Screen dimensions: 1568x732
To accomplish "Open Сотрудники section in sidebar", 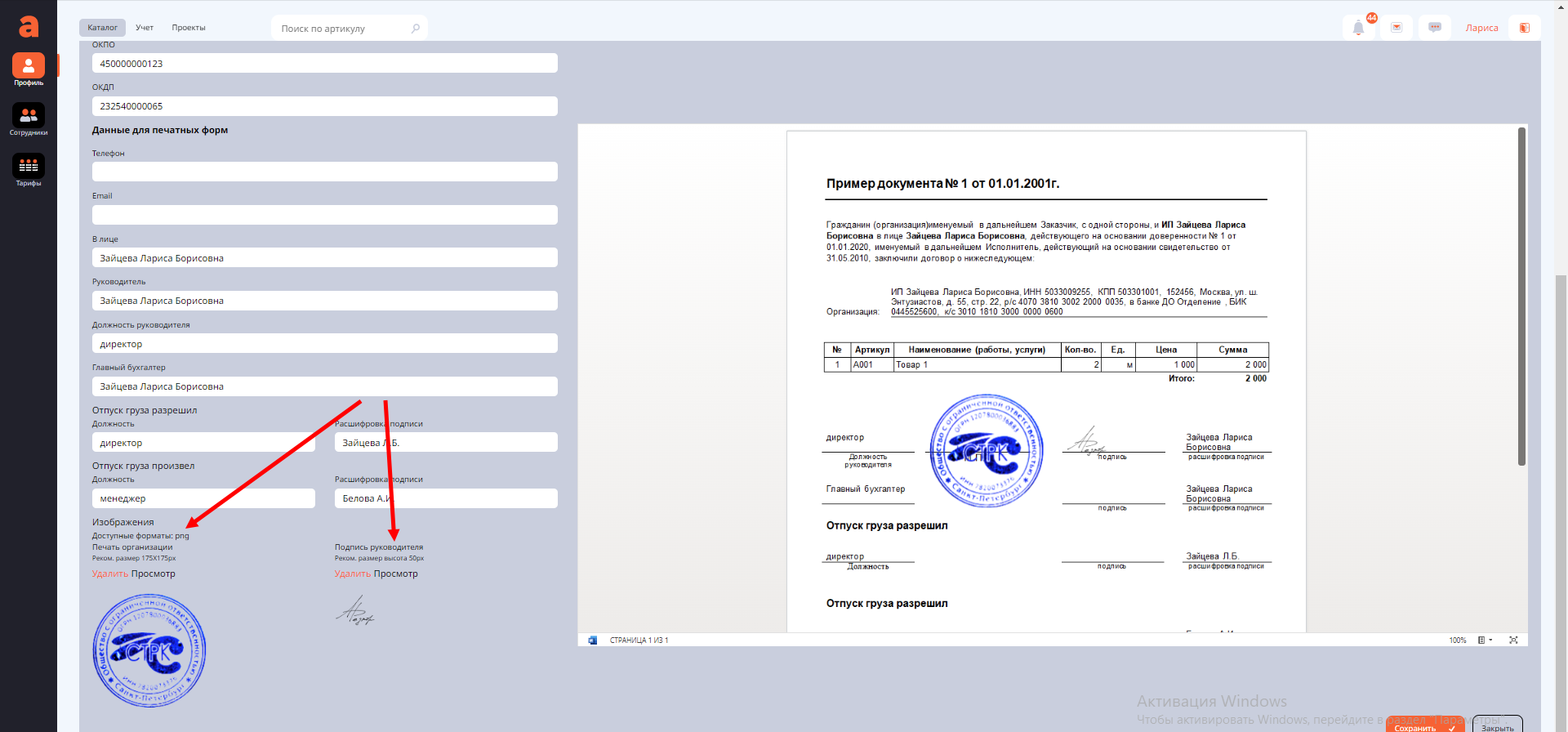I will (x=29, y=119).
